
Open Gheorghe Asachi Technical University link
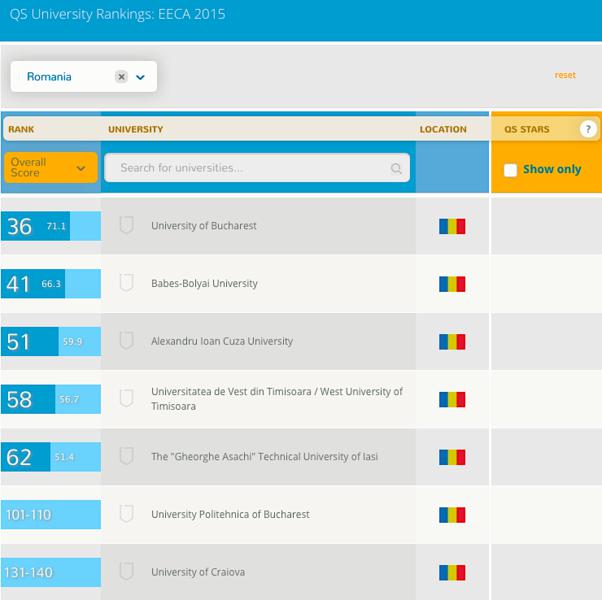click(x=265, y=456)
